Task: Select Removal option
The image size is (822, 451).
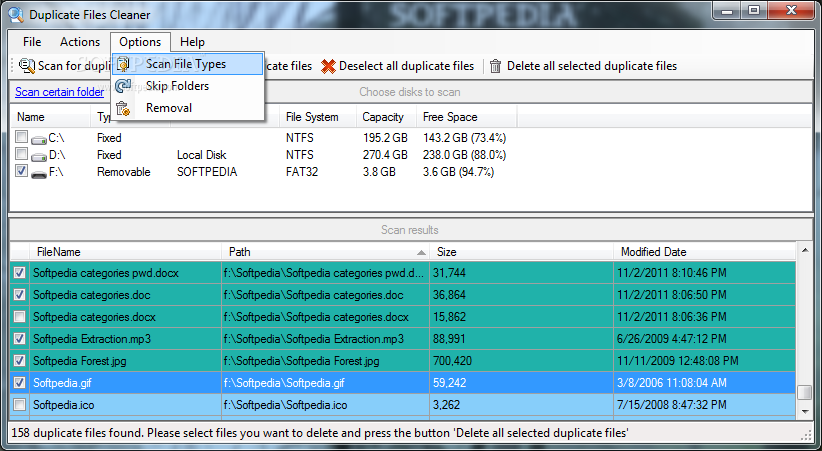Action: (188, 108)
